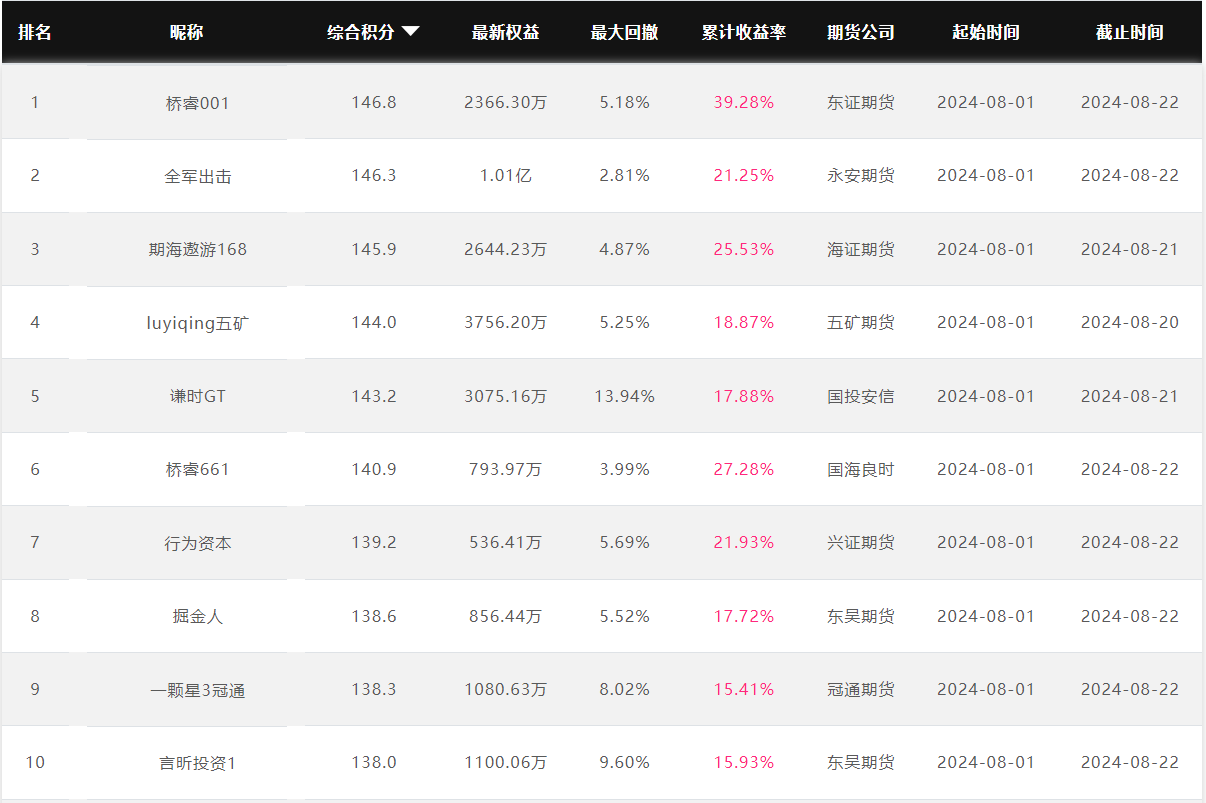Click equity value 2644.23万
Image resolution: width=1206 pixels, height=803 pixels.
point(506,249)
